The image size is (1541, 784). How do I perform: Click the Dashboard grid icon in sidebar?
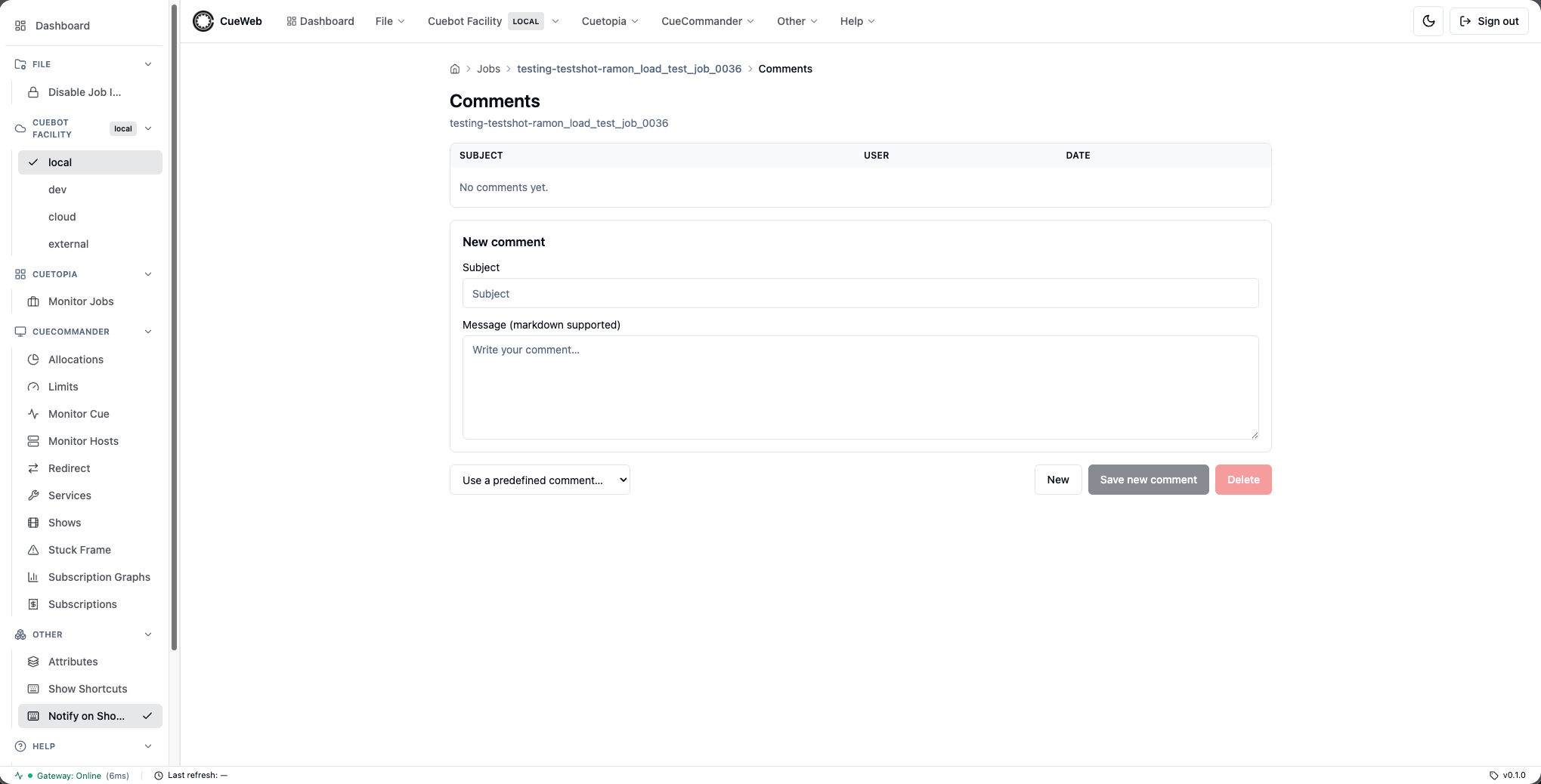pos(20,26)
